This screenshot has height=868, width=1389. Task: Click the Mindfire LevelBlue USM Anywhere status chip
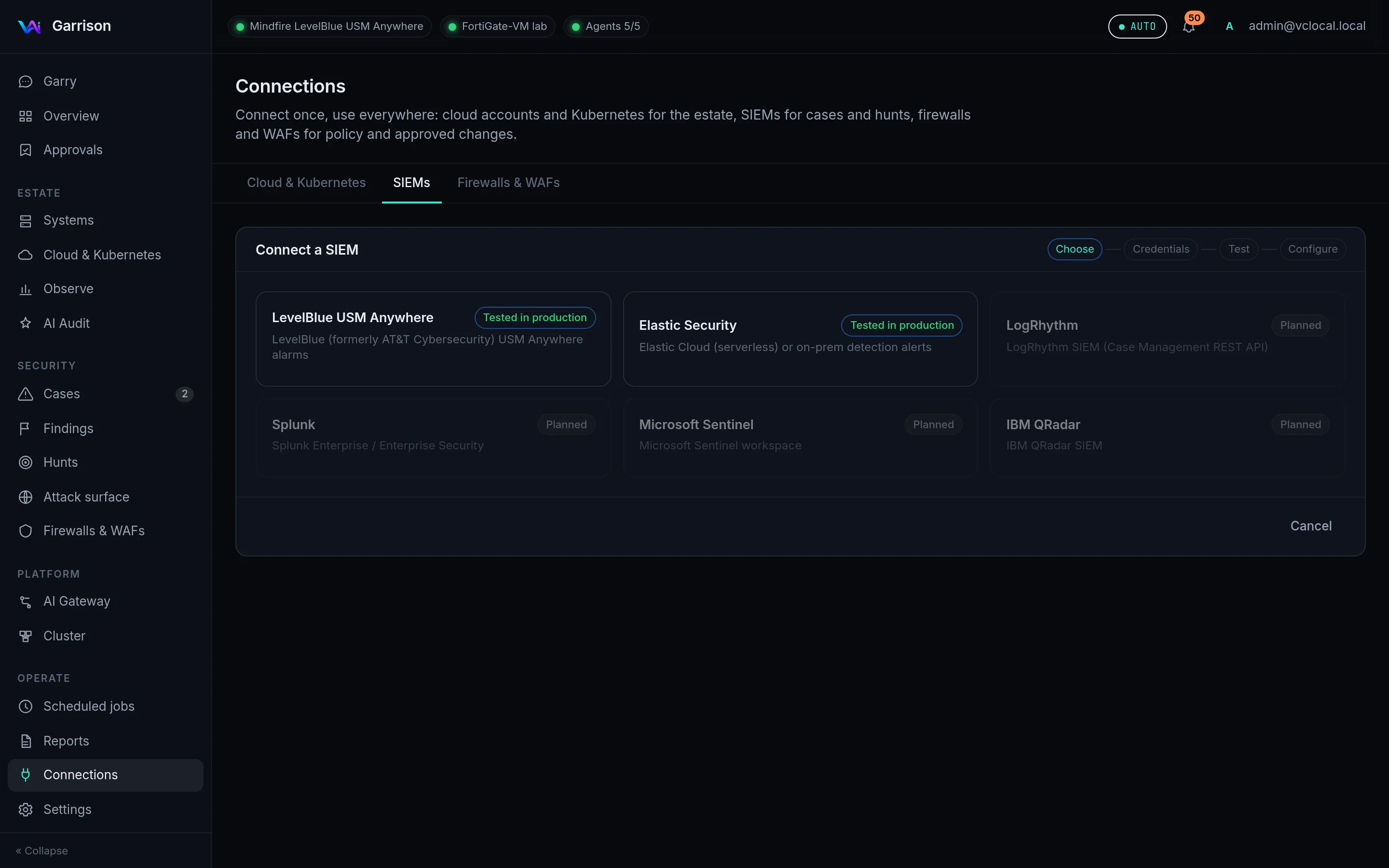pyautogui.click(x=330, y=27)
